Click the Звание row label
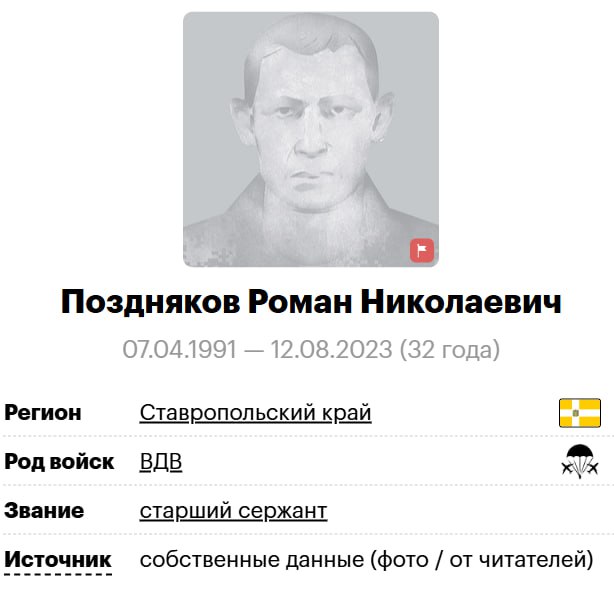614x592 pixels. click(x=44, y=511)
